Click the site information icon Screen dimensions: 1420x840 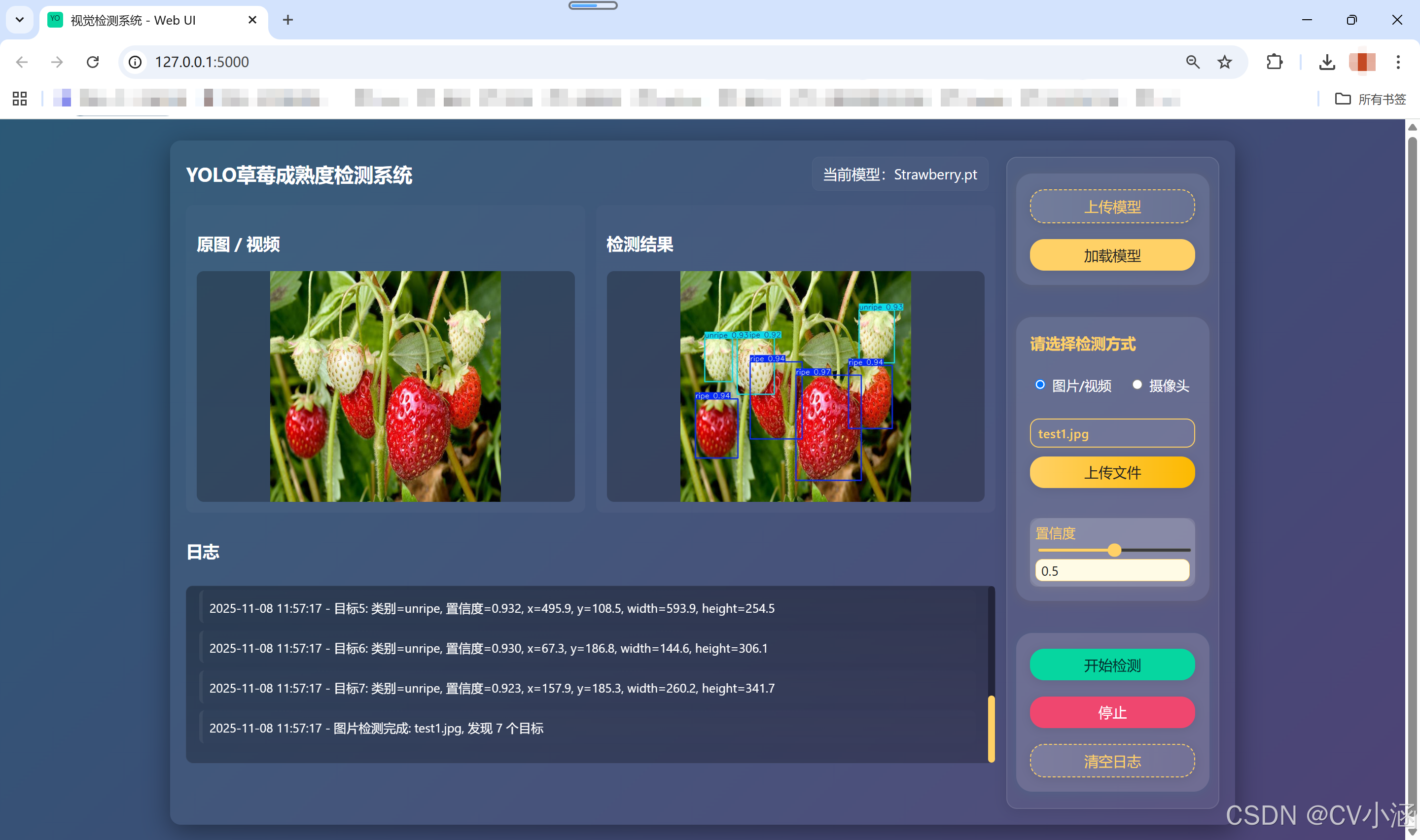(135, 62)
